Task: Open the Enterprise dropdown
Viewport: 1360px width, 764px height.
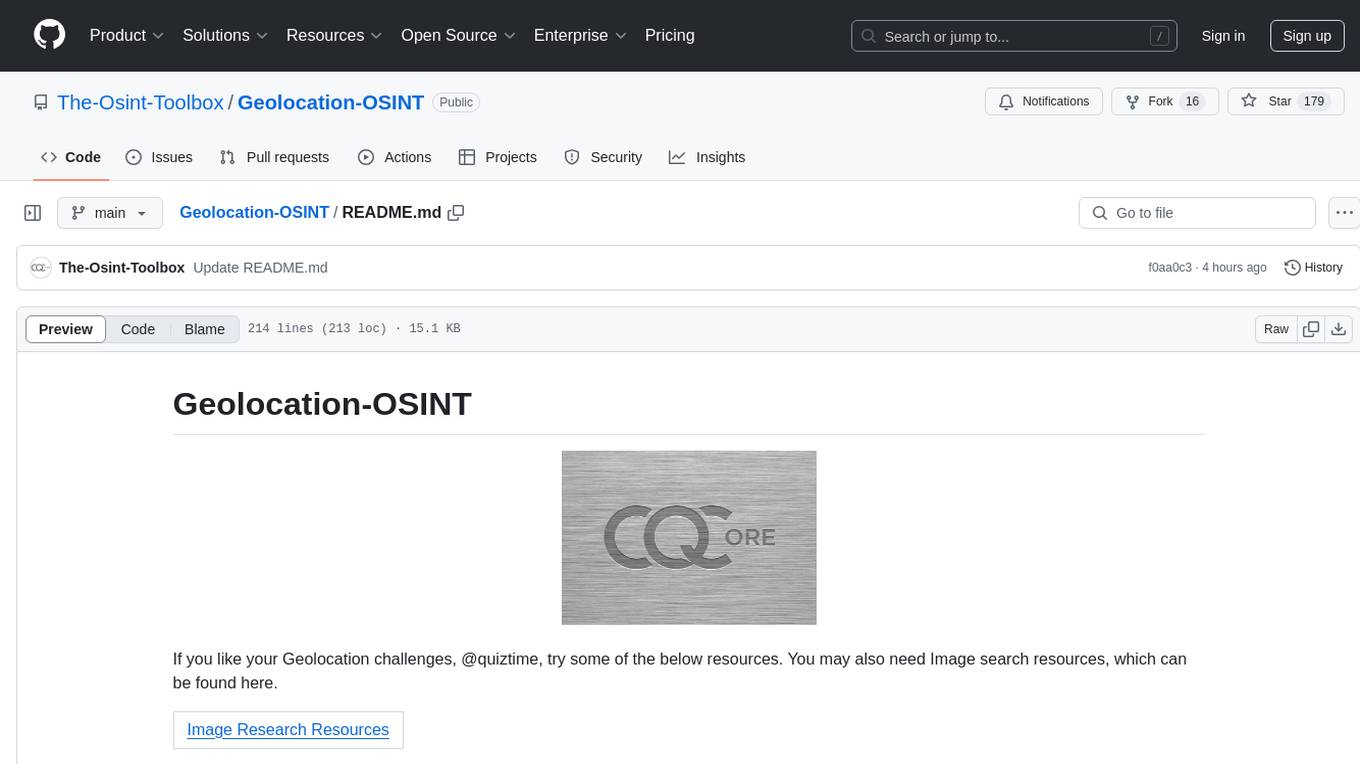Action: coord(580,35)
